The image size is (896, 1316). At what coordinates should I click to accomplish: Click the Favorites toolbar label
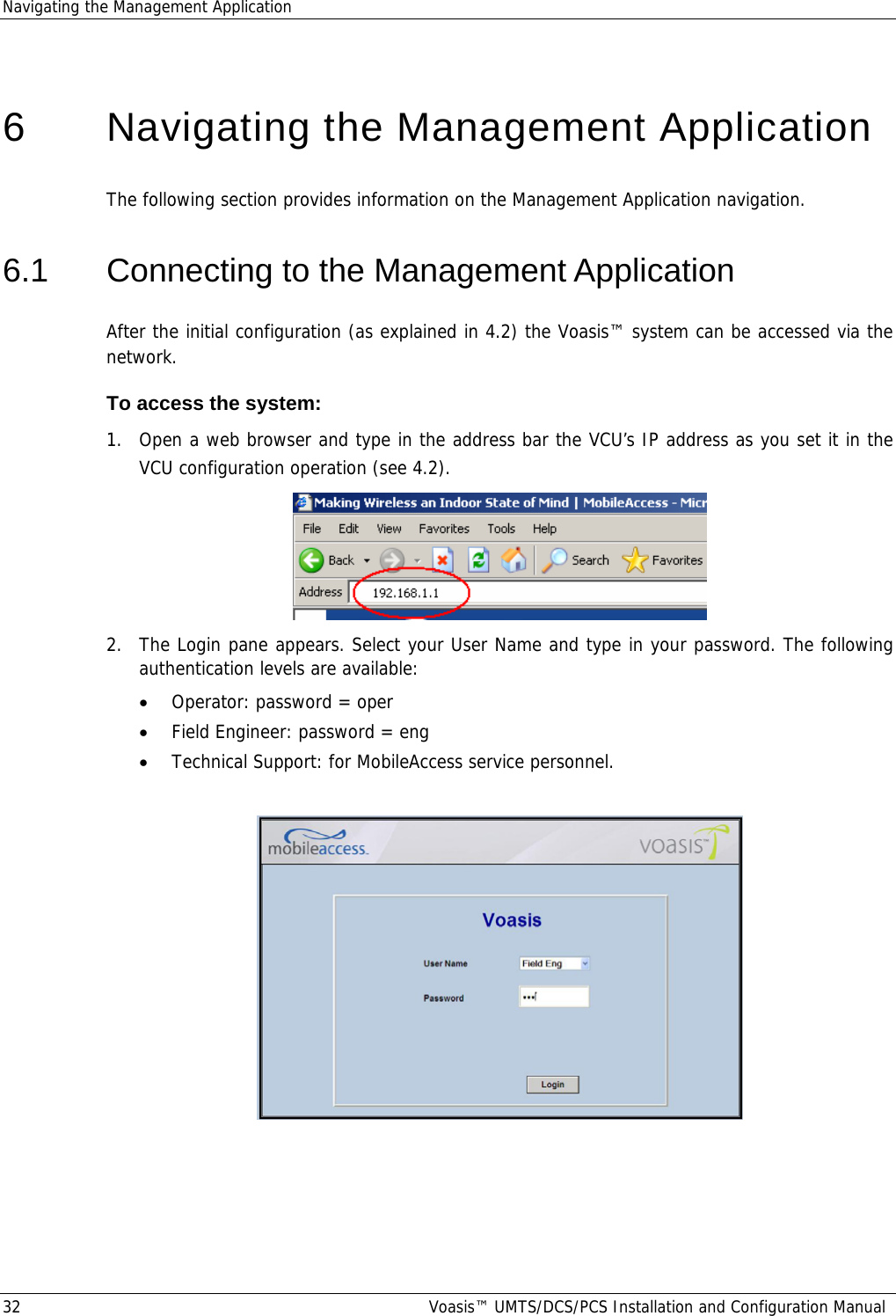coord(677,560)
